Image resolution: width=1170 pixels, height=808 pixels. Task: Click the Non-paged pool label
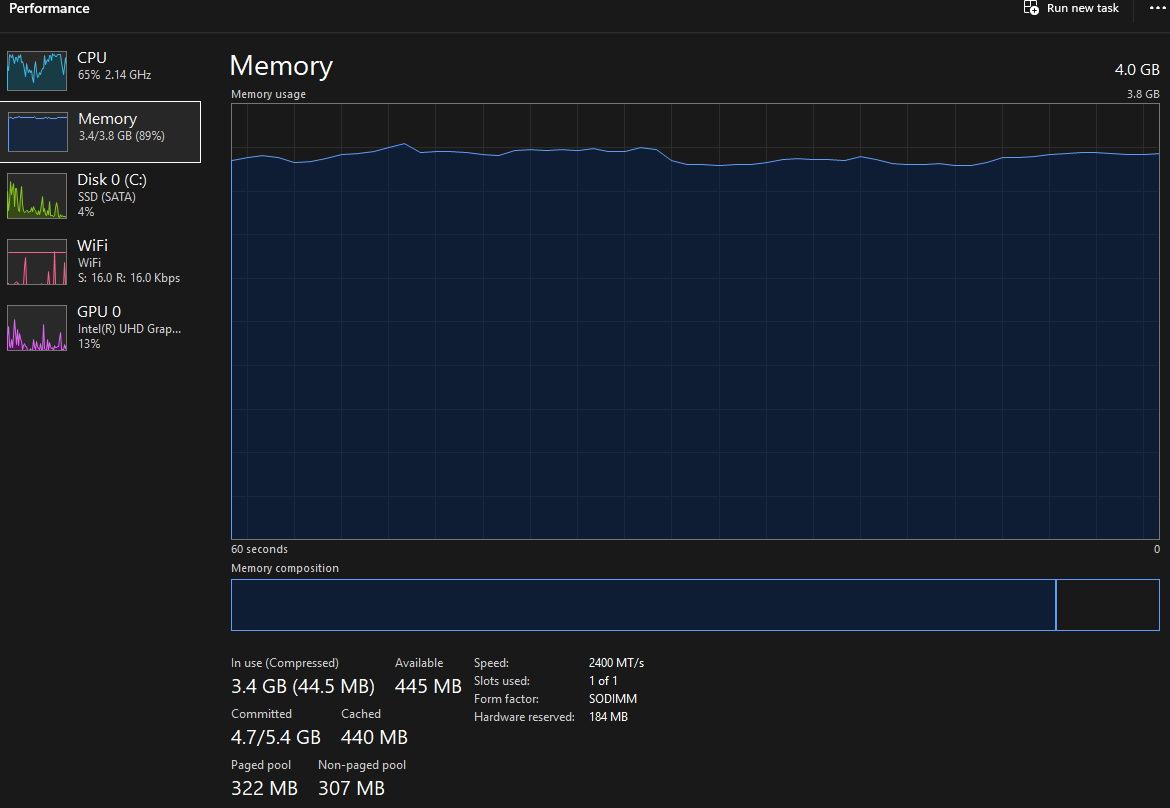[362, 765]
